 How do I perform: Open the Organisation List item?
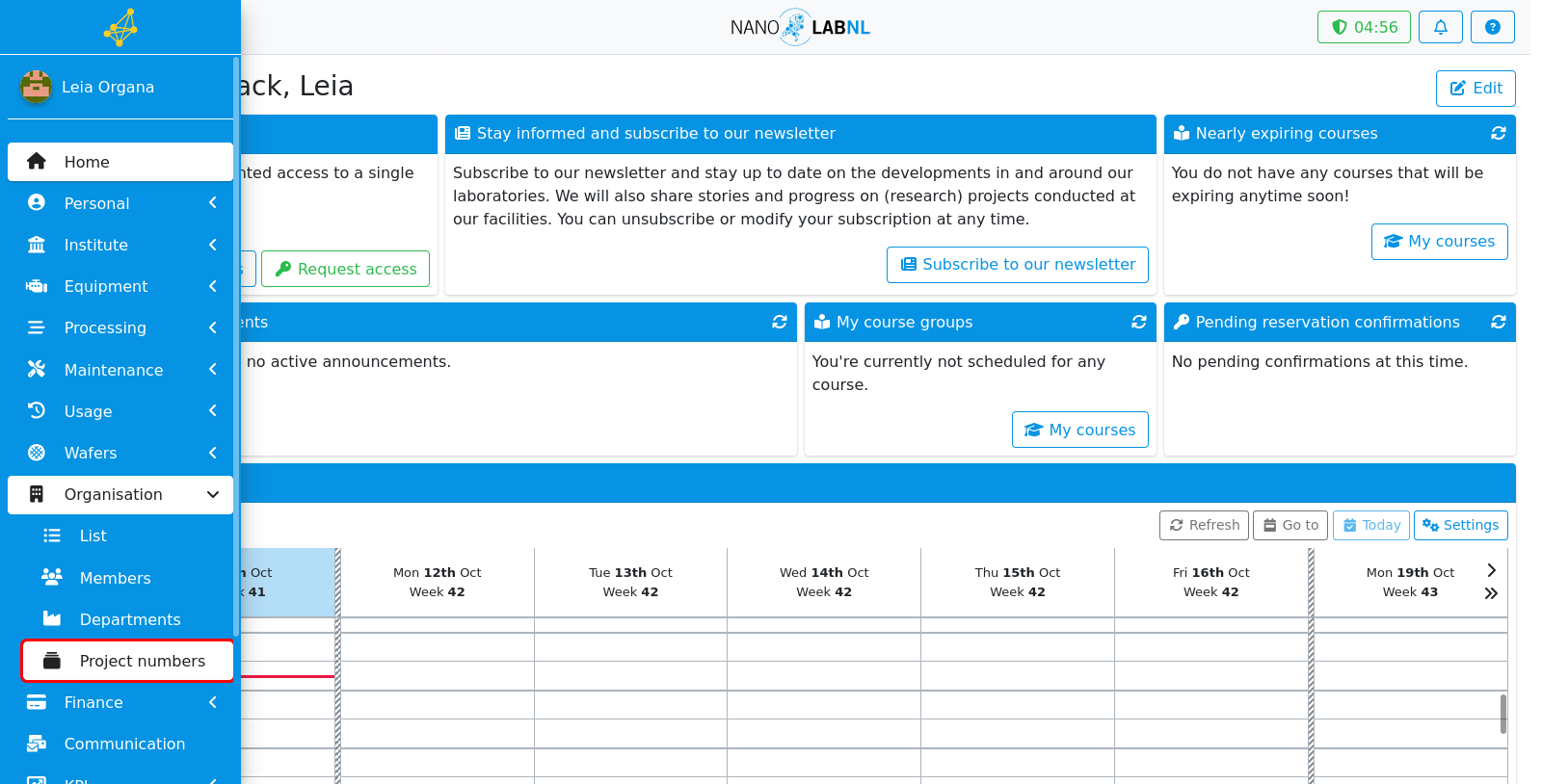click(x=127, y=536)
